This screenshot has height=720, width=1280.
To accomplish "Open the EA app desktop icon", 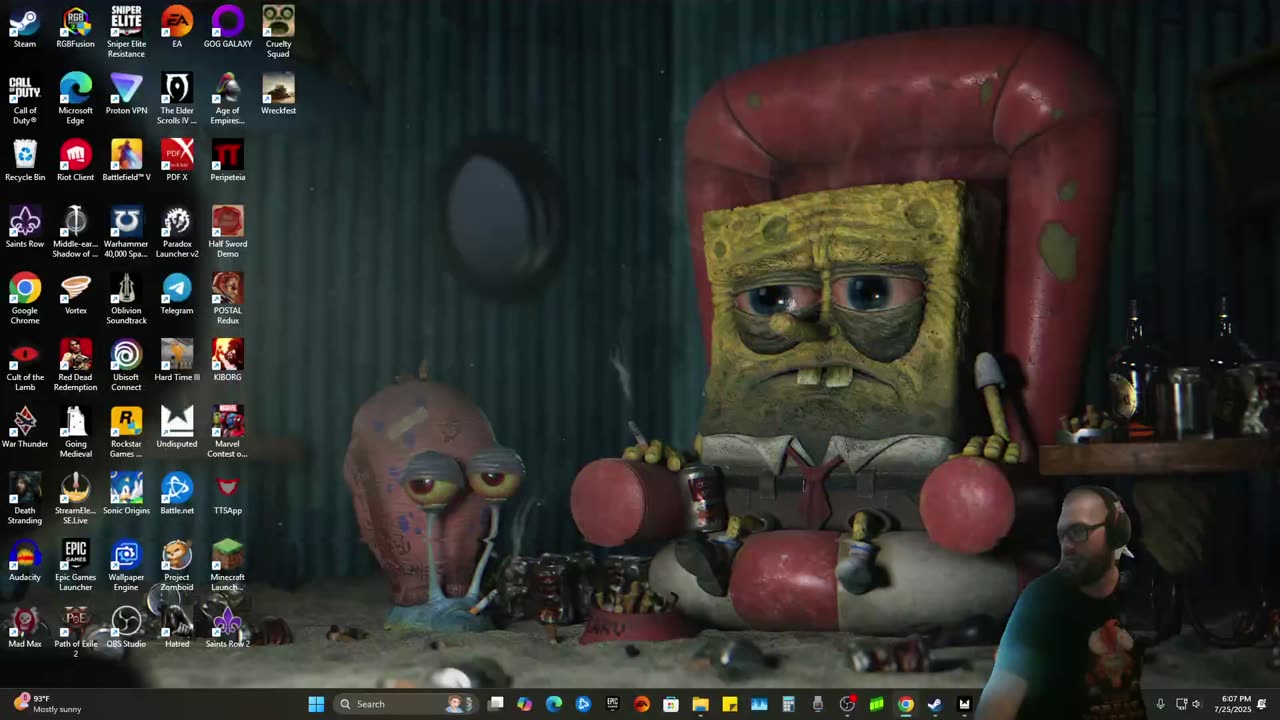I will (177, 27).
